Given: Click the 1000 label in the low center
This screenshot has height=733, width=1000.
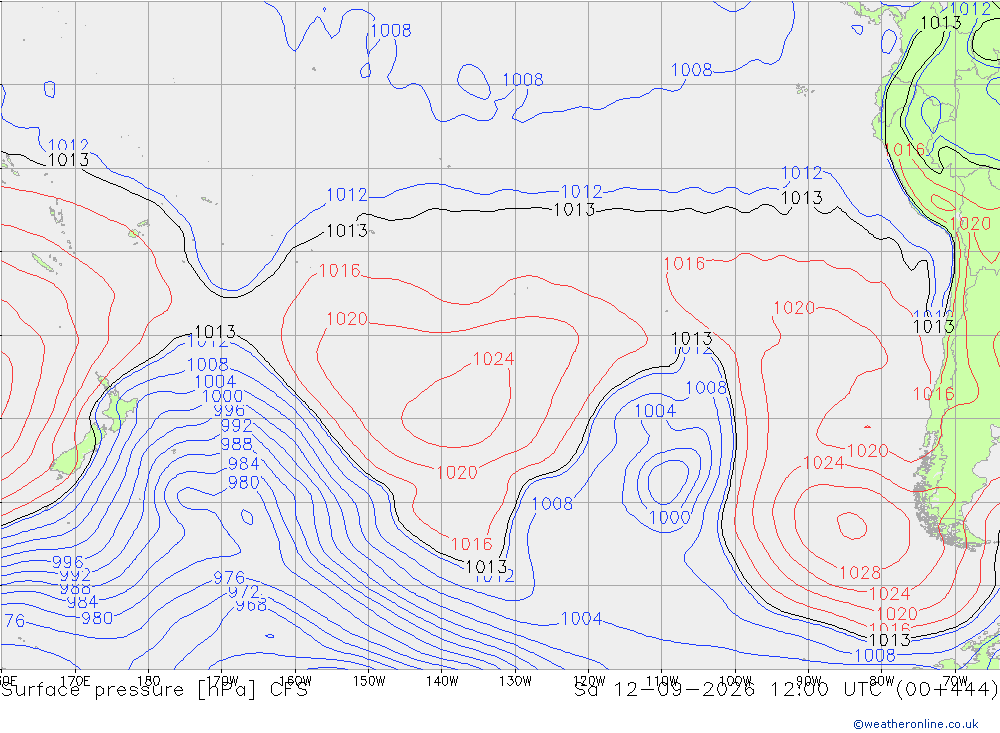Looking at the screenshot, I should [669, 517].
